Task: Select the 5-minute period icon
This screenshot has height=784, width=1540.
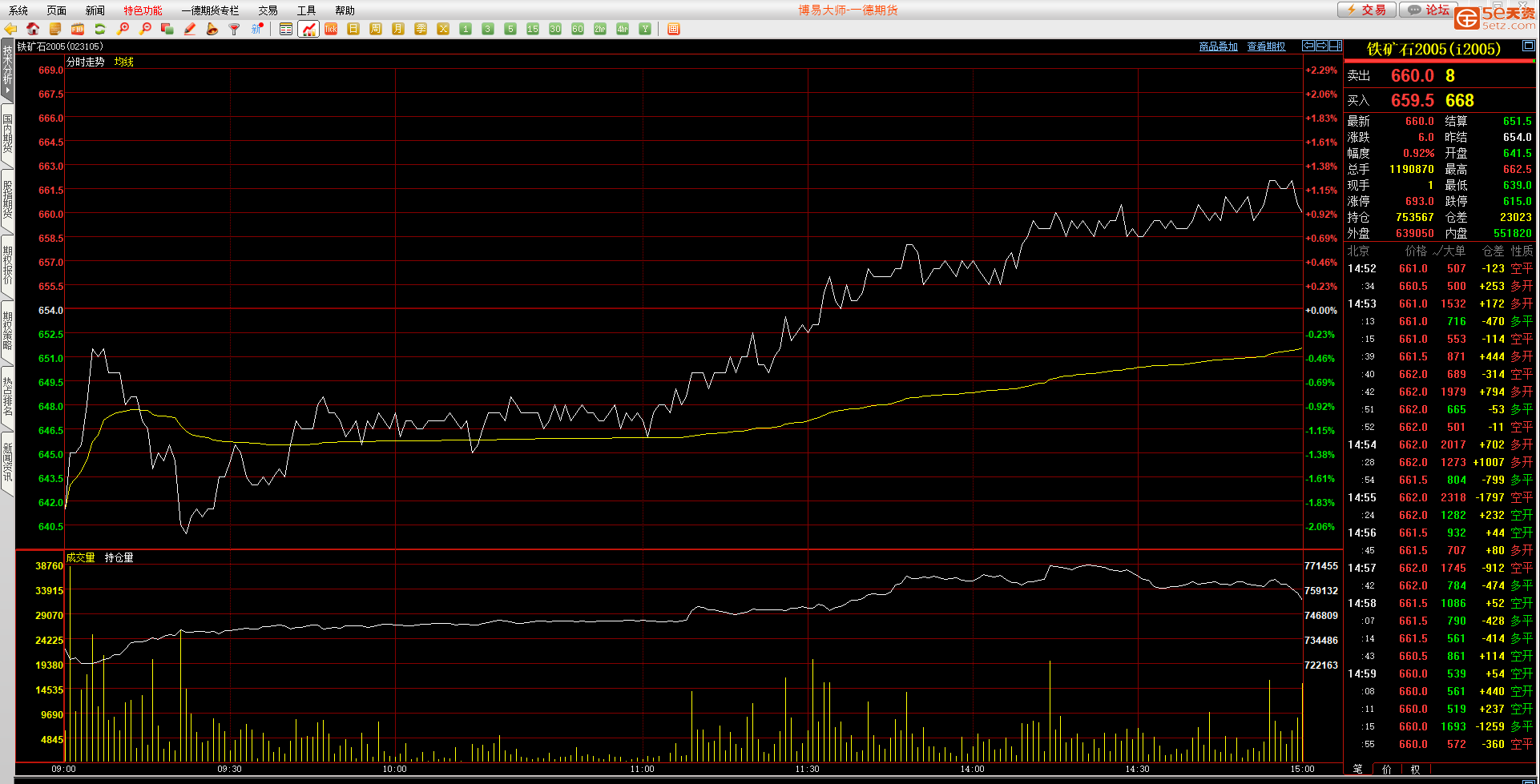Action: (x=510, y=29)
